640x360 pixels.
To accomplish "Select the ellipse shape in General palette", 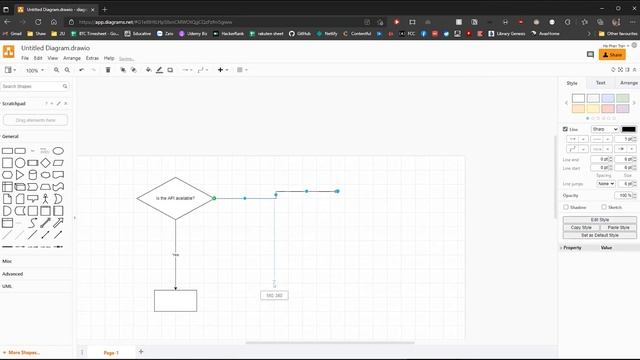I will (58, 151).
